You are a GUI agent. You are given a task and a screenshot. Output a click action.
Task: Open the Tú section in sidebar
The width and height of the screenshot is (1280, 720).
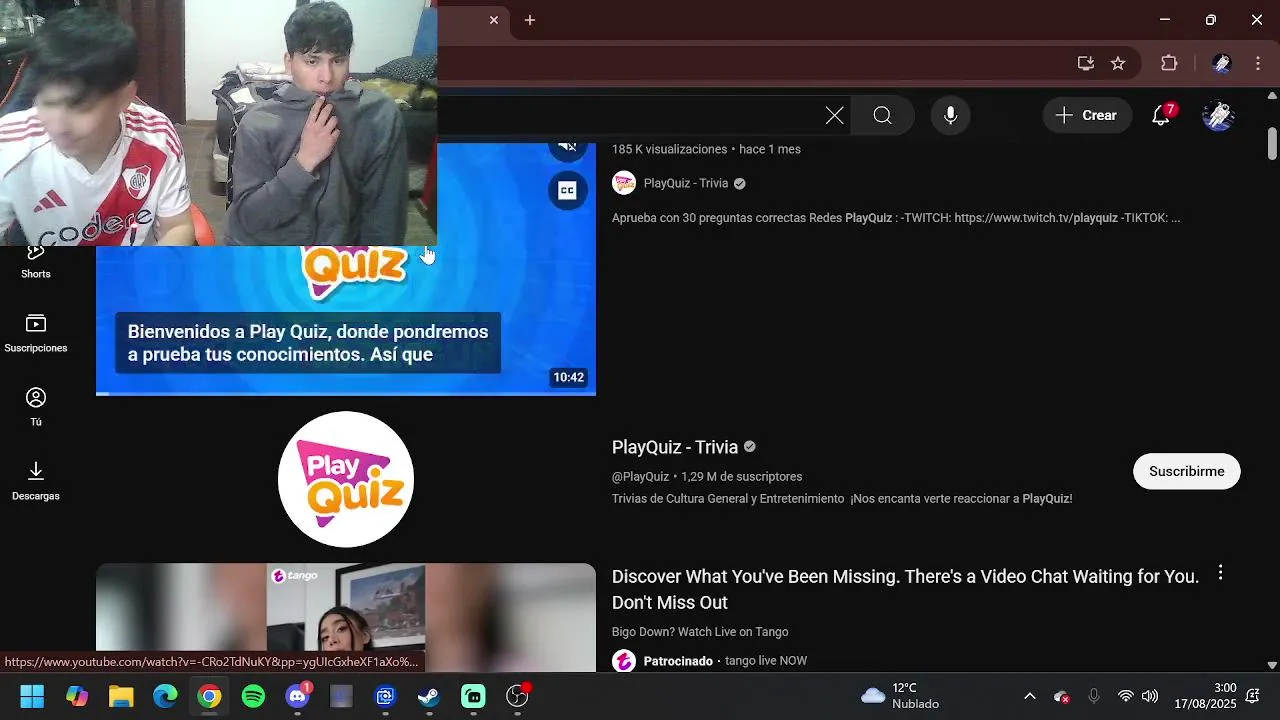(x=36, y=408)
